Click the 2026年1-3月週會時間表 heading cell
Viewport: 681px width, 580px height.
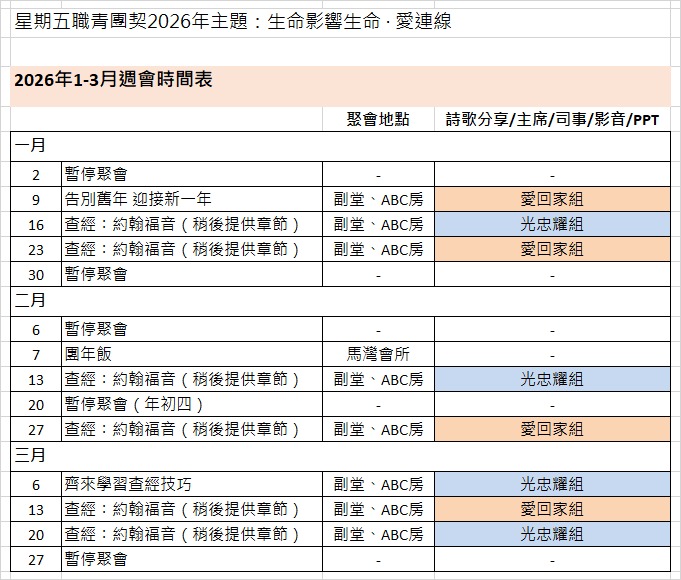coord(113,82)
